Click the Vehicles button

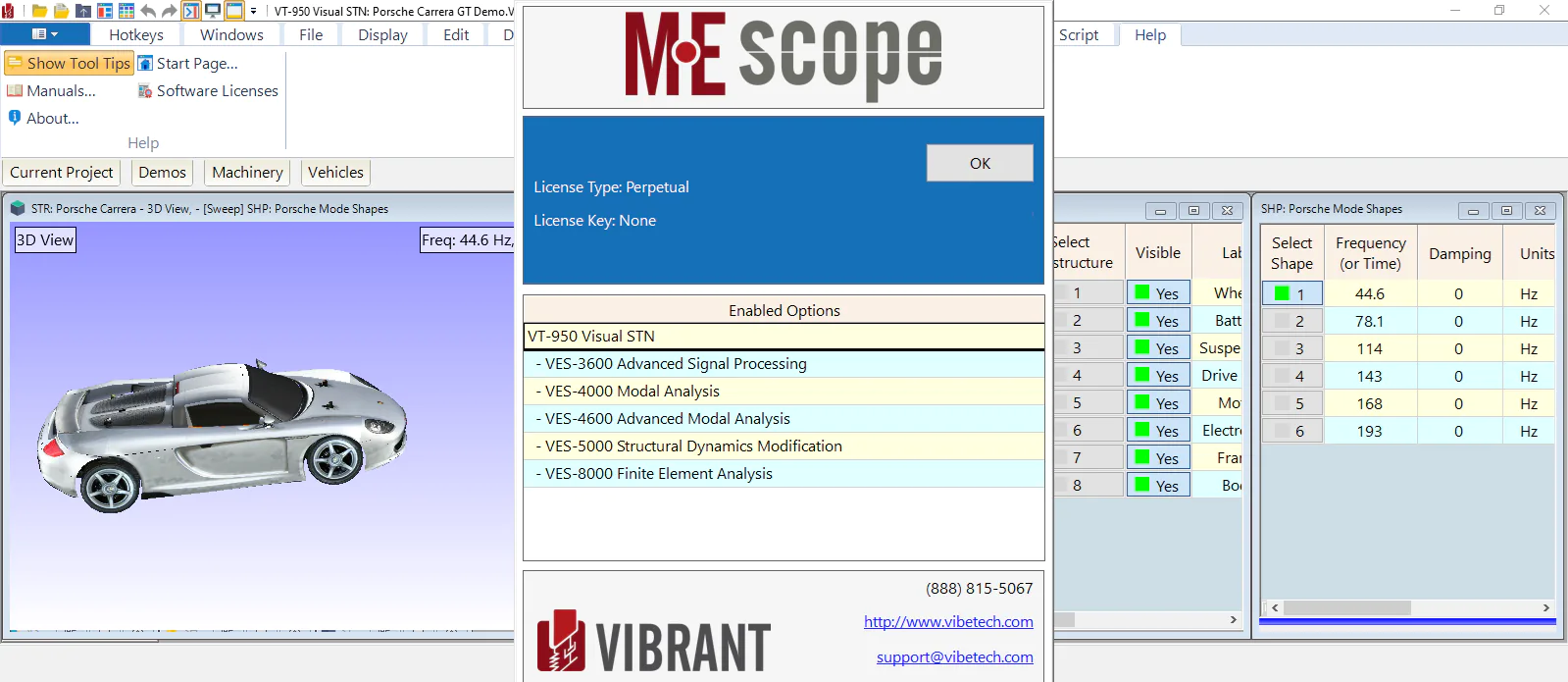tap(335, 172)
